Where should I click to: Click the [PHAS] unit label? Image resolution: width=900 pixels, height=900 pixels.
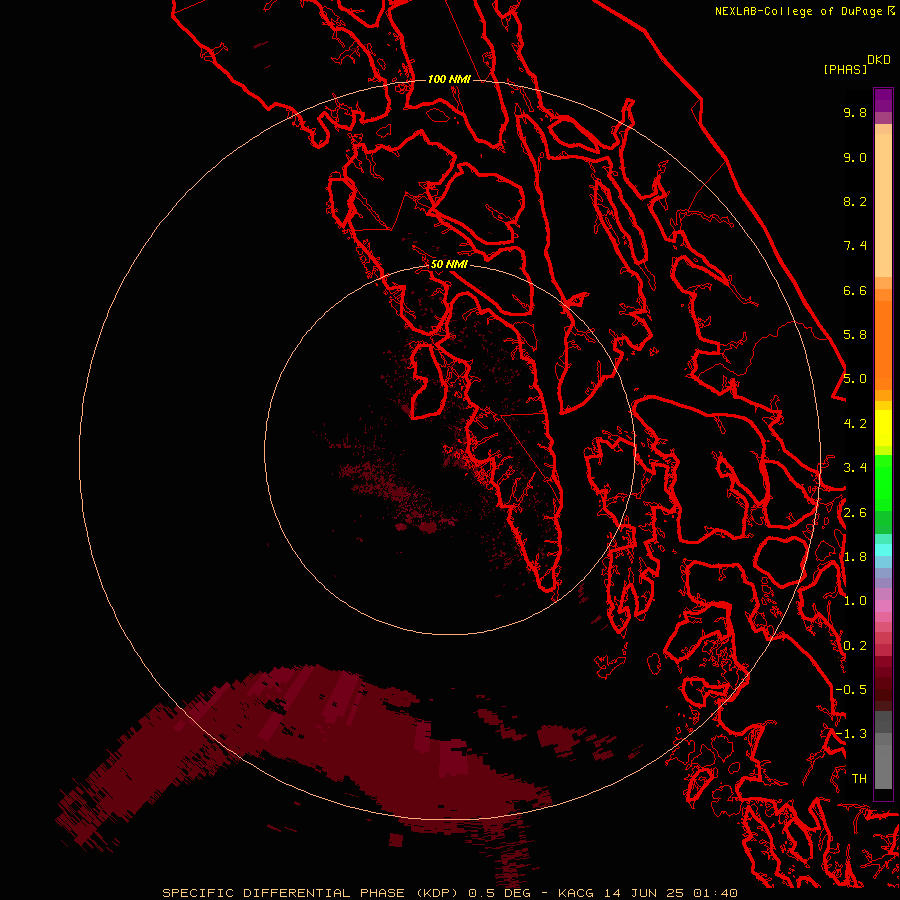(x=845, y=70)
